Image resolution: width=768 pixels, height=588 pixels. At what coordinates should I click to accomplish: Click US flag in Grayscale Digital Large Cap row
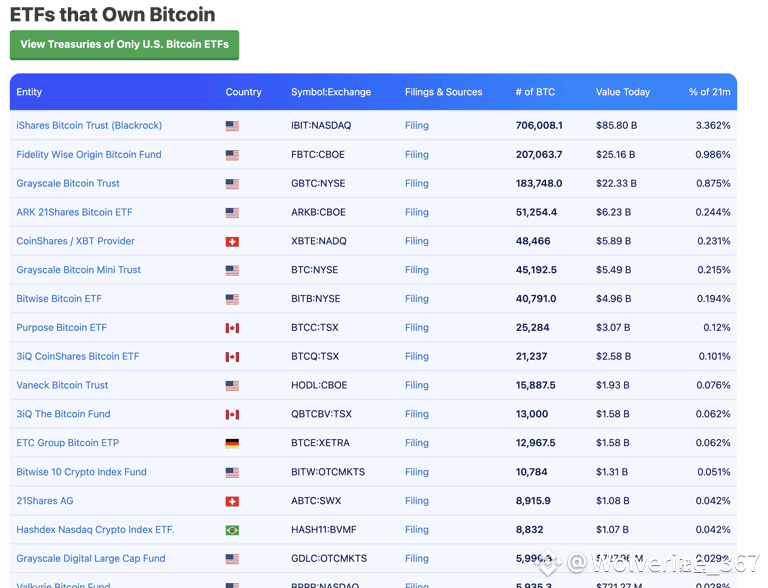[x=232, y=559]
